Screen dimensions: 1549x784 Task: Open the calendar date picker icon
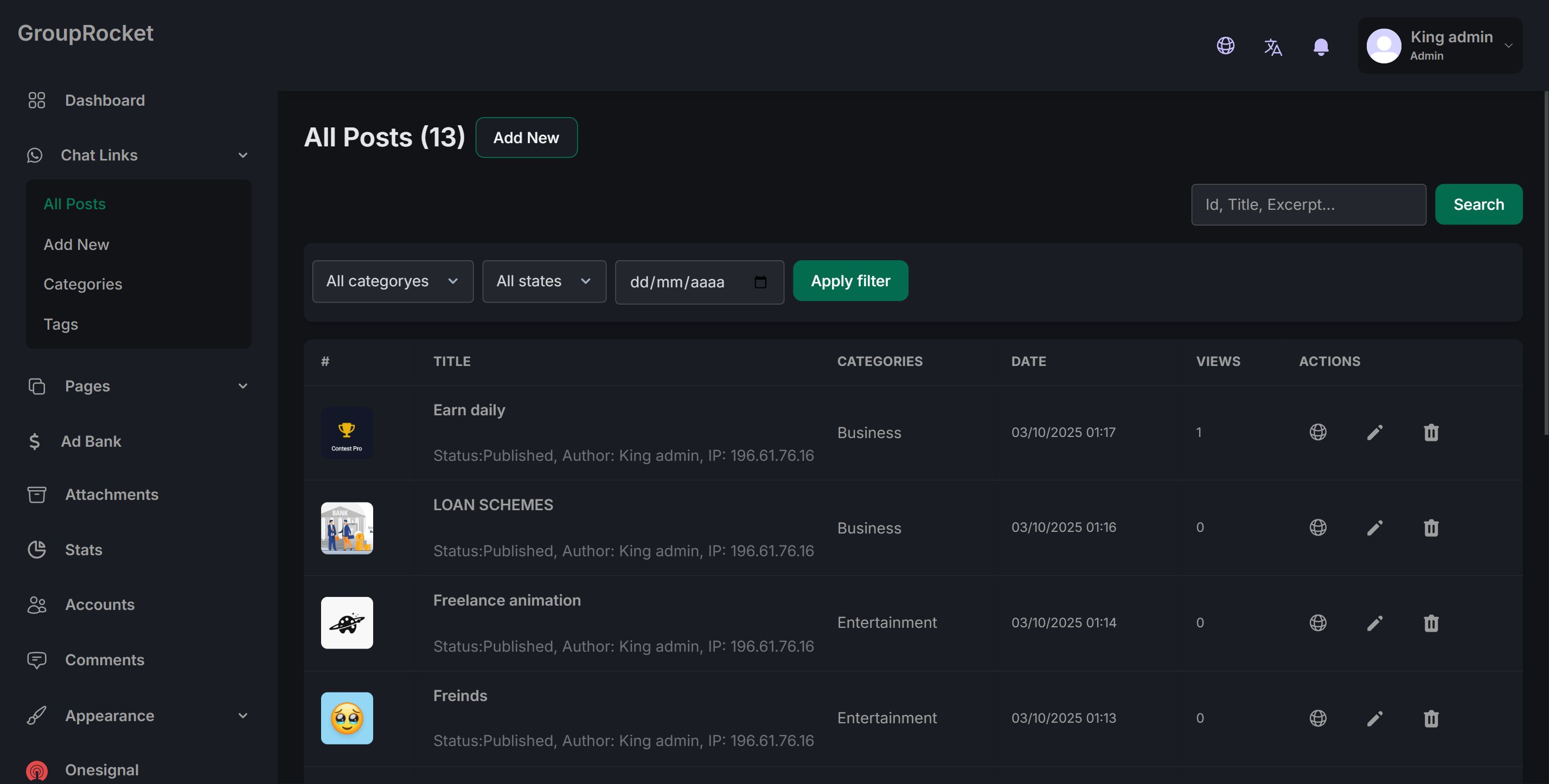(x=760, y=282)
